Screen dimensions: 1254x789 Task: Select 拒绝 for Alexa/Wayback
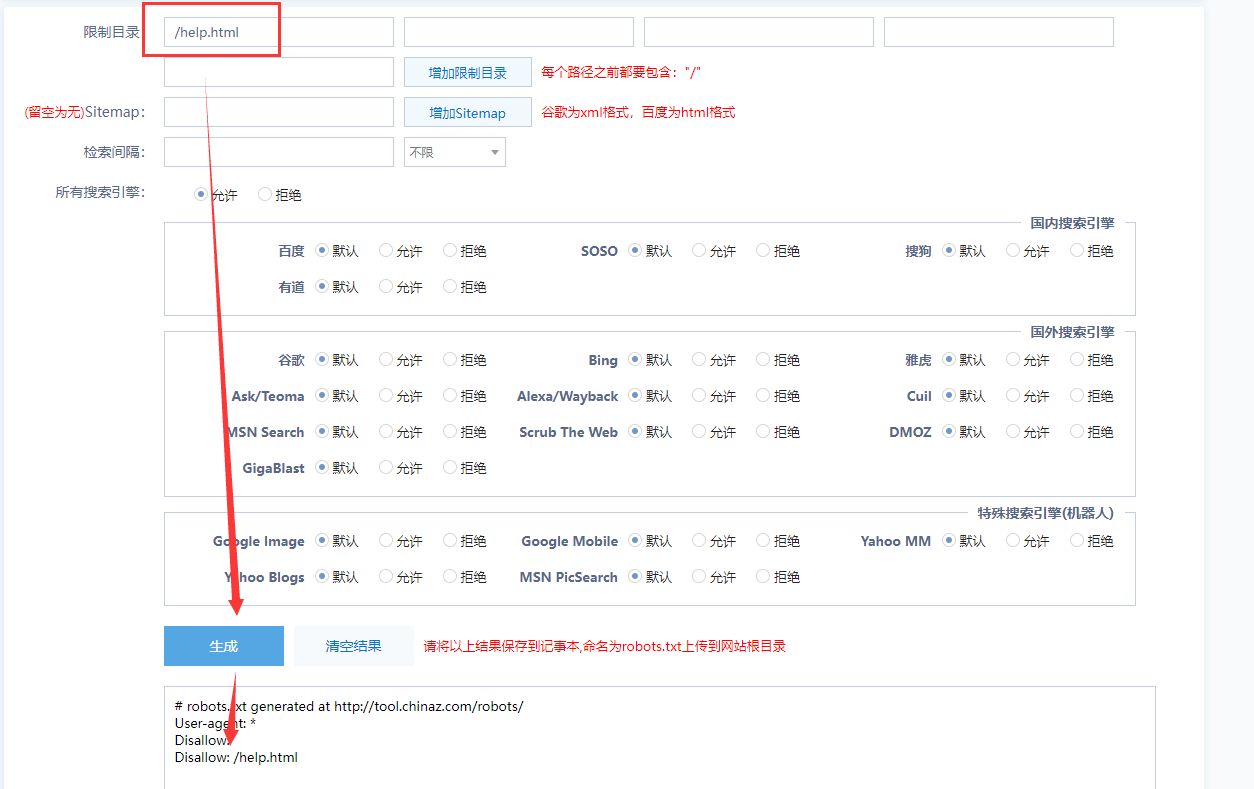coord(763,396)
